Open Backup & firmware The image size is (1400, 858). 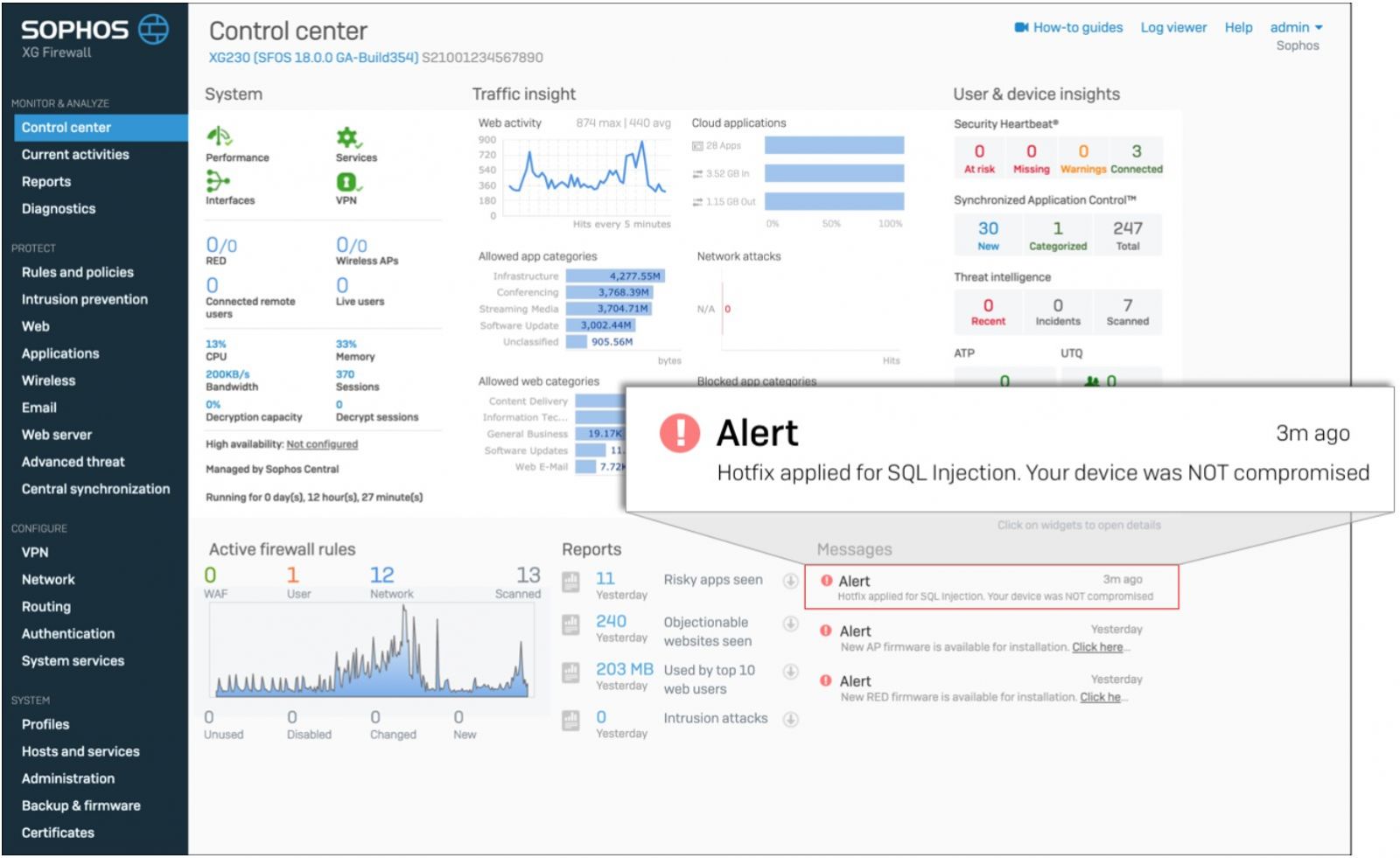pyautogui.click(x=81, y=806)
